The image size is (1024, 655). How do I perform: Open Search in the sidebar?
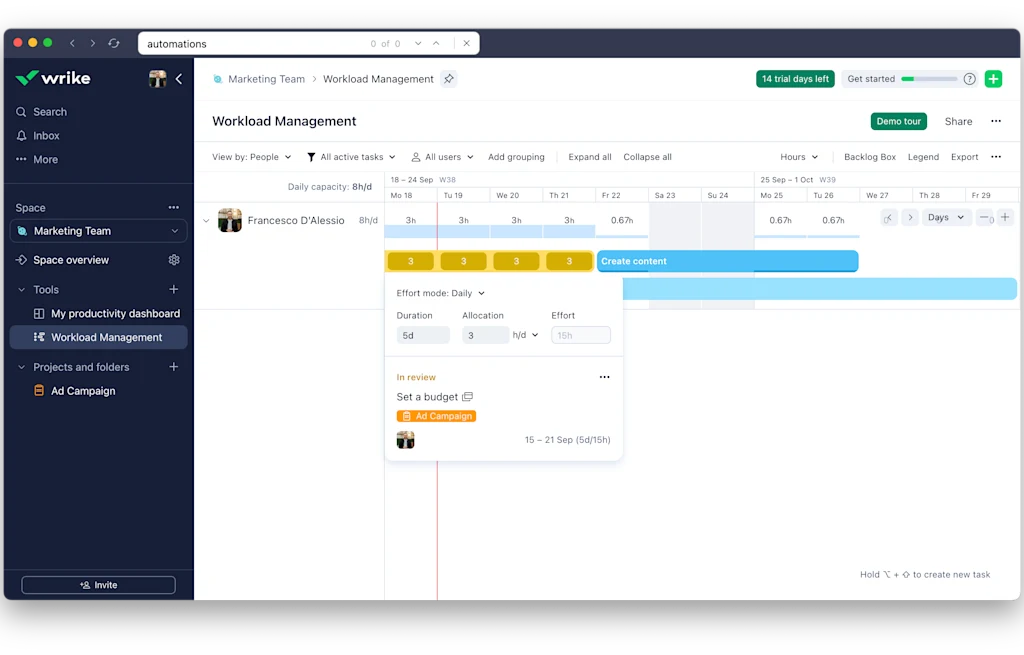coord(41,112)
